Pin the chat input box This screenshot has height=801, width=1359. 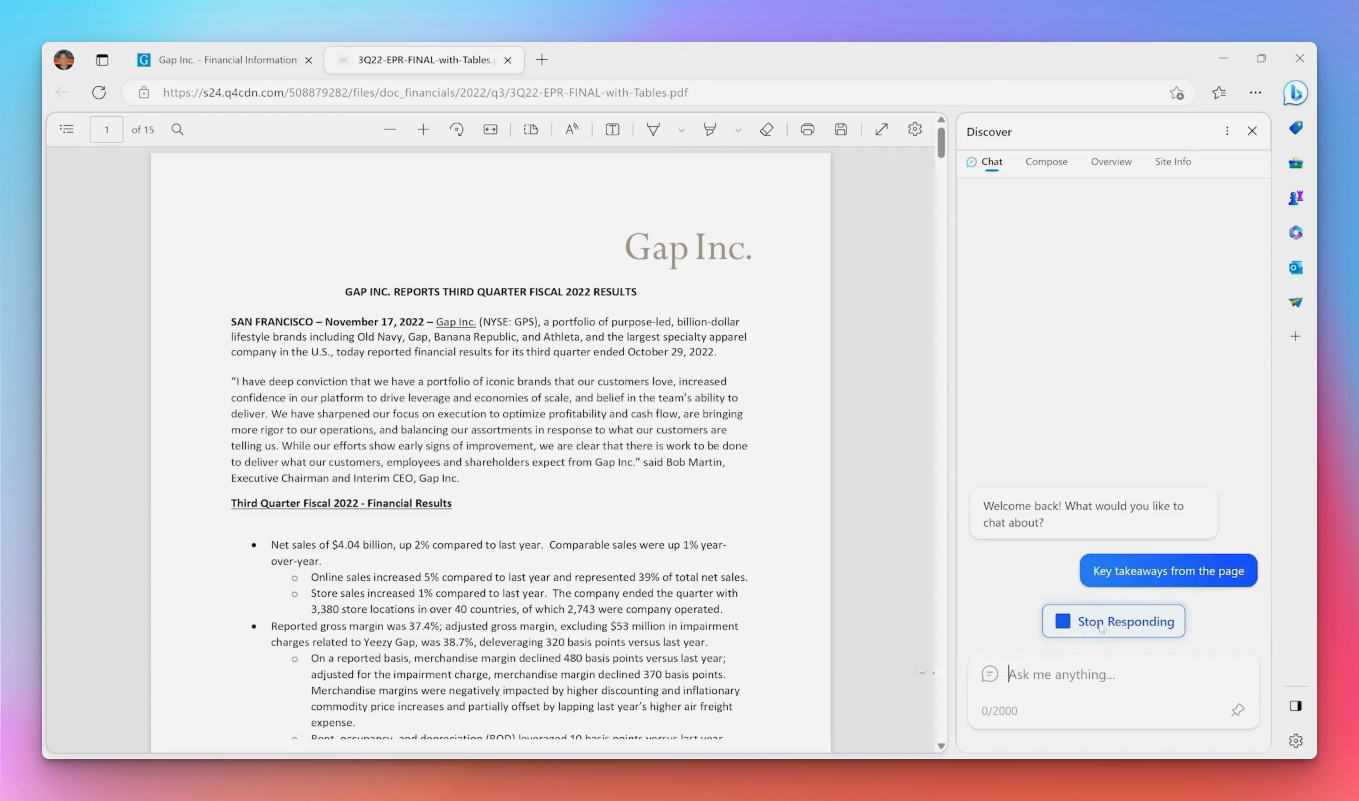click(x=1238, y=710)
